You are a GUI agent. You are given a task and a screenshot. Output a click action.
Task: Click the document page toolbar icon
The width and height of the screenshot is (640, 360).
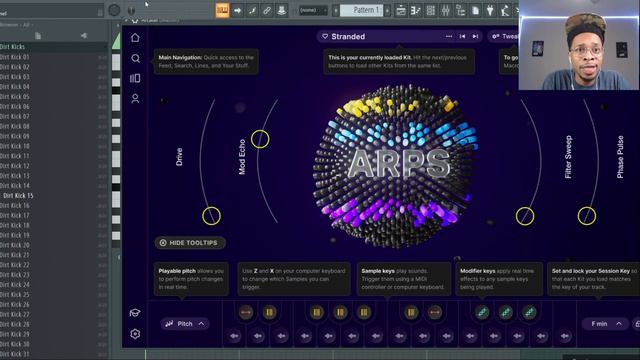[476, 10]
